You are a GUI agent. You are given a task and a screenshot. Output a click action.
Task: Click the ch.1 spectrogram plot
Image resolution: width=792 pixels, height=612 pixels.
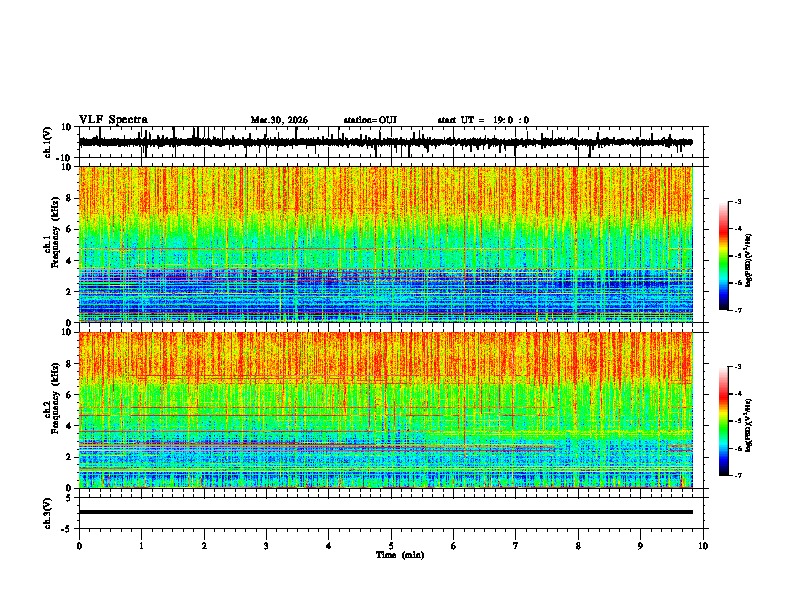pyautogui.click(x=386, y=244)
